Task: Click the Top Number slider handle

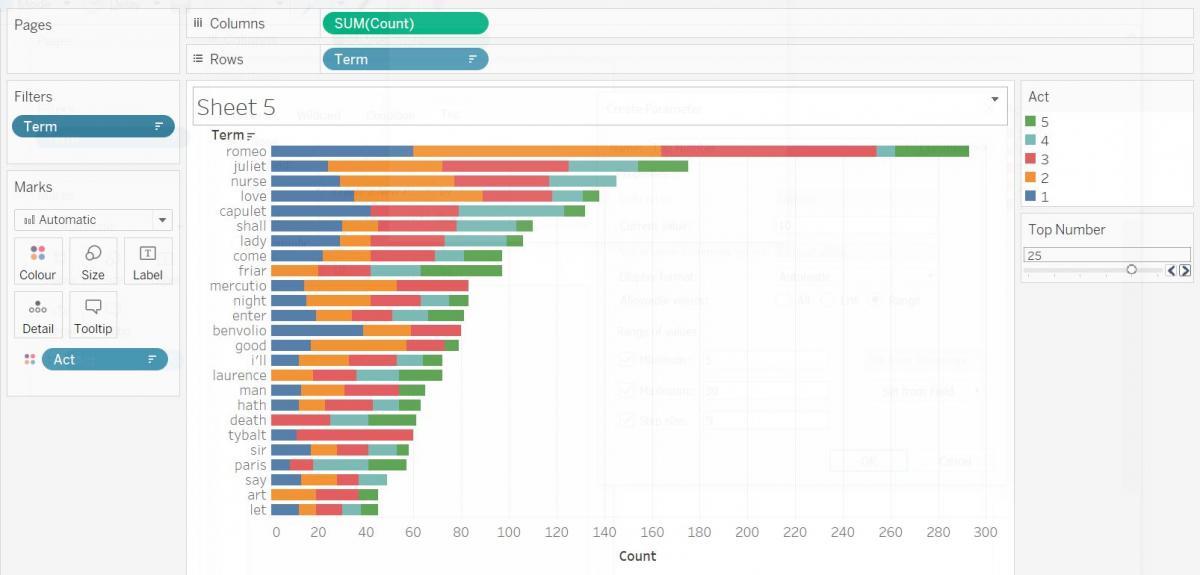Action: [1131, 270]
